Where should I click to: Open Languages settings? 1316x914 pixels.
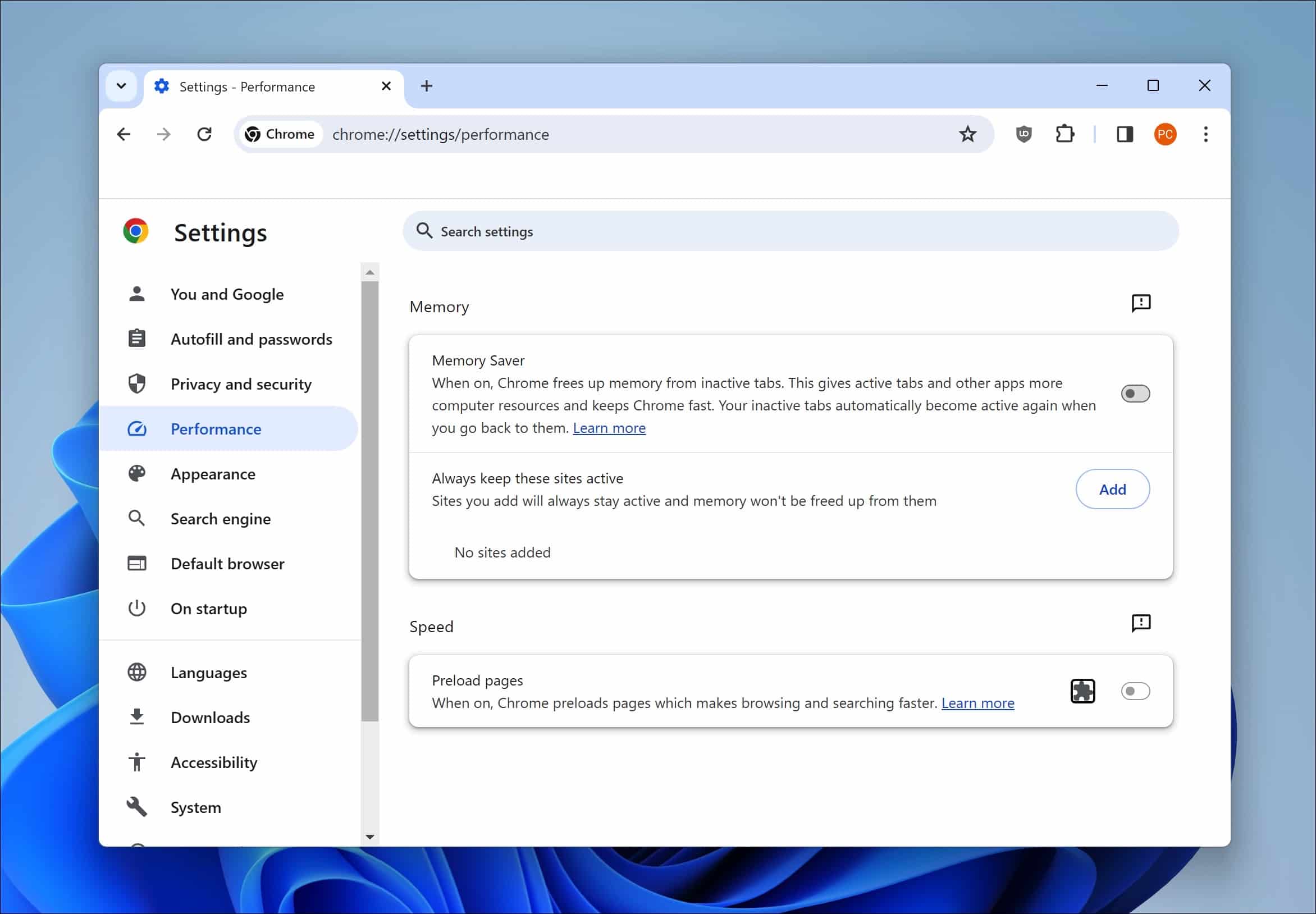click(x=229, y=673)
